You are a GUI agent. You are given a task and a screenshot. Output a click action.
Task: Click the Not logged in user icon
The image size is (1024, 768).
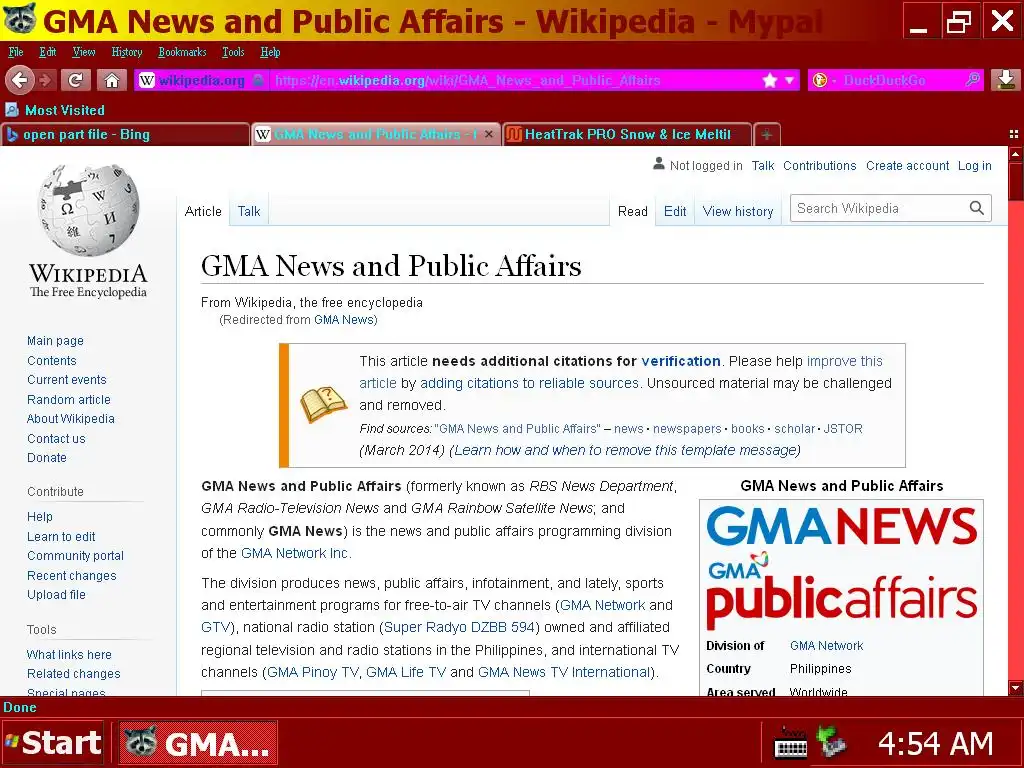pyautogui.click(x=659, y=164)
